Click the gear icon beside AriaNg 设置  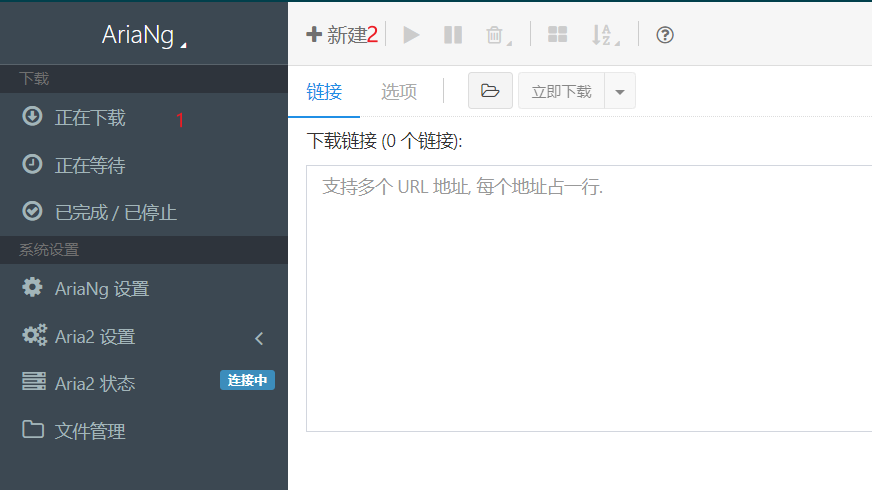pos(32,287)
